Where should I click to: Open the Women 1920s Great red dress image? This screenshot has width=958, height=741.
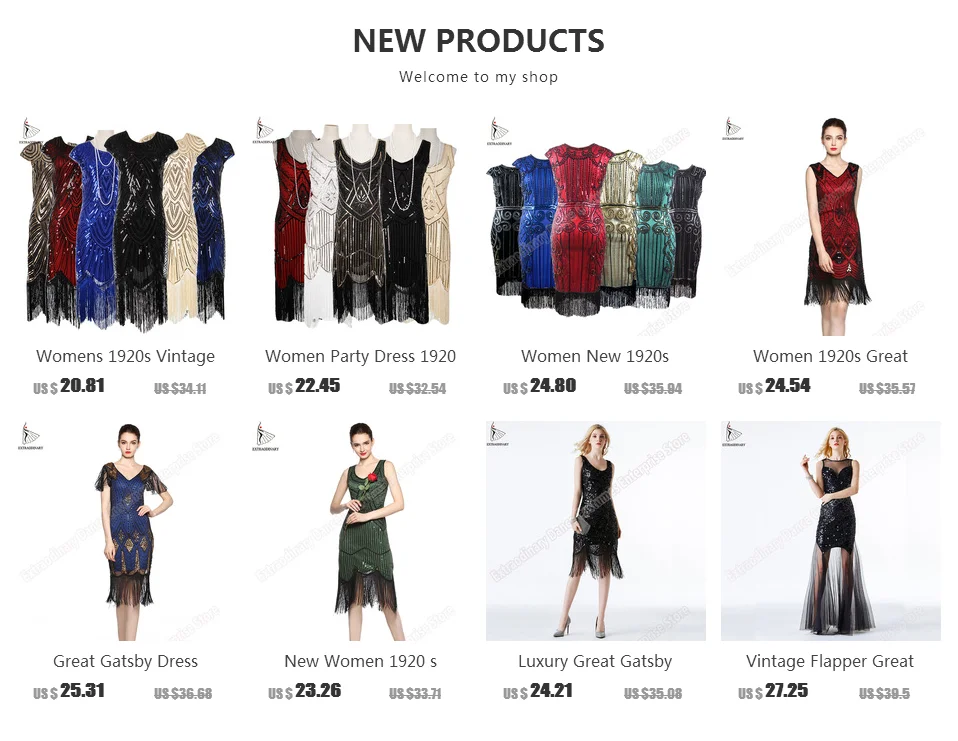pyautogui.click(x=831, y=226)
